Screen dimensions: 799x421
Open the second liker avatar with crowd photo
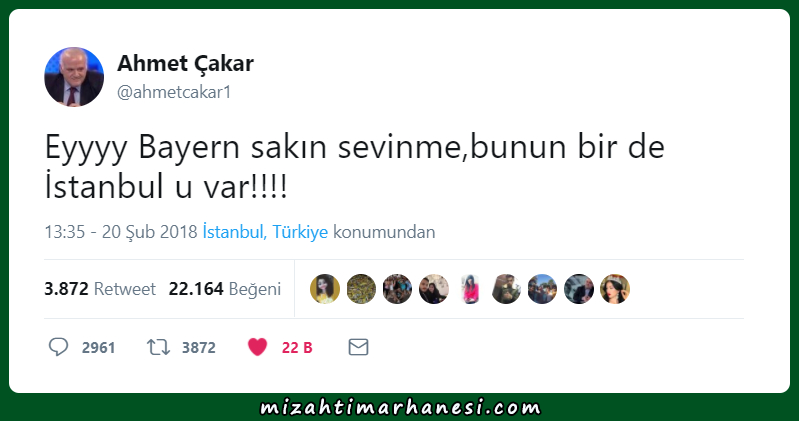click(361, 289)
